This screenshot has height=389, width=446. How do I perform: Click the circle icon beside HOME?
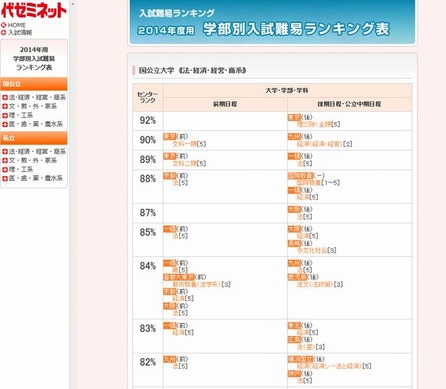[4, 25]
